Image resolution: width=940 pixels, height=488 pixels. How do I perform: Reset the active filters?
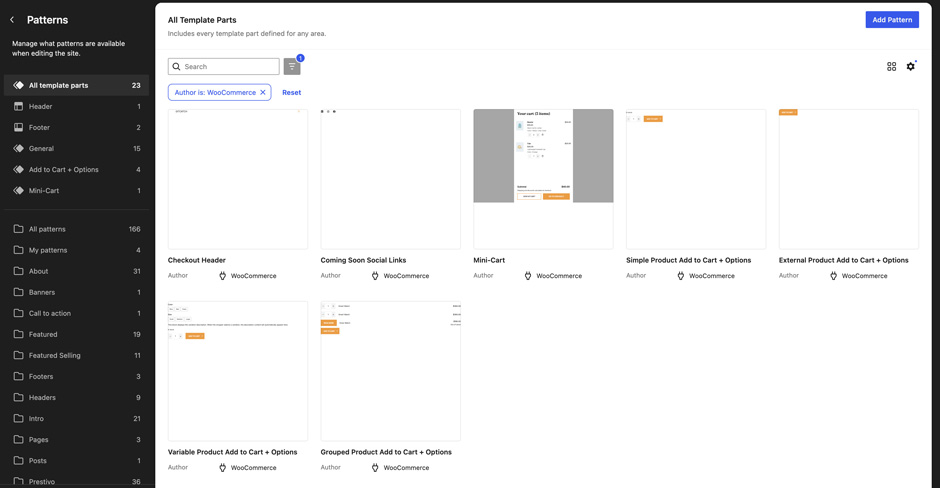point(291,92)
